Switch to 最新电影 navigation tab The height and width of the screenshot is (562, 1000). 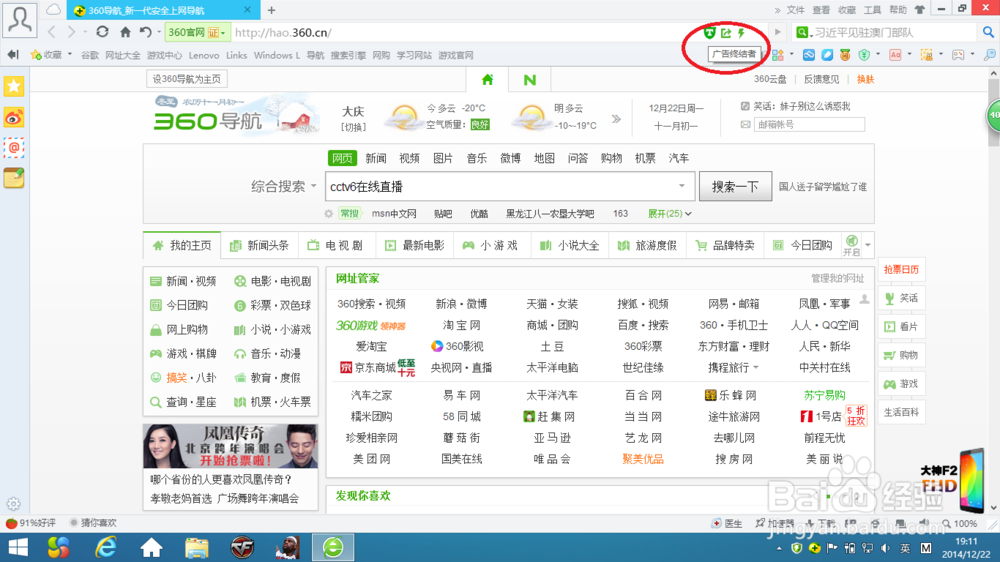414,246
